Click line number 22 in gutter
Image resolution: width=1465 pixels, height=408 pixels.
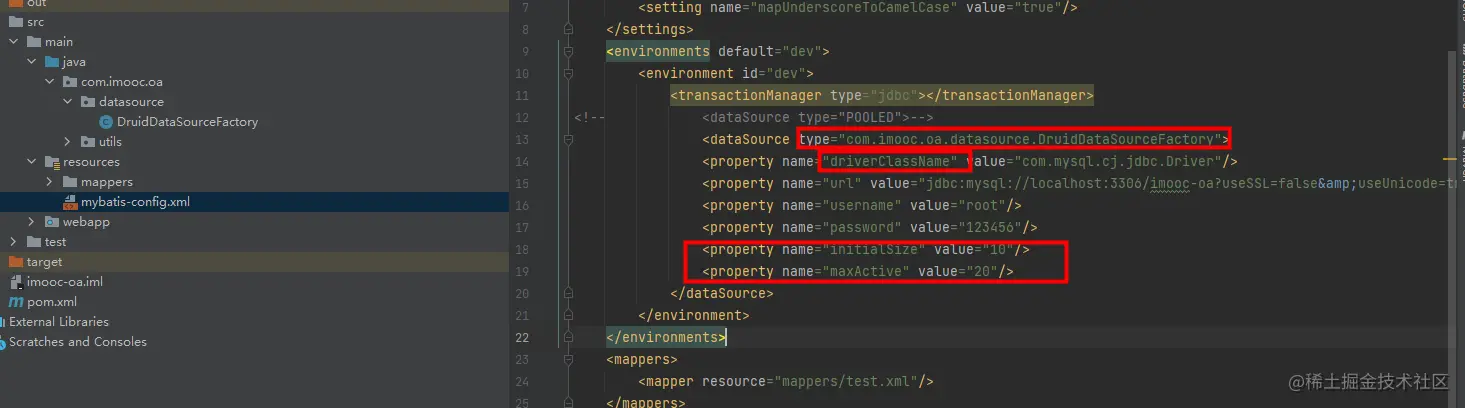520,337
